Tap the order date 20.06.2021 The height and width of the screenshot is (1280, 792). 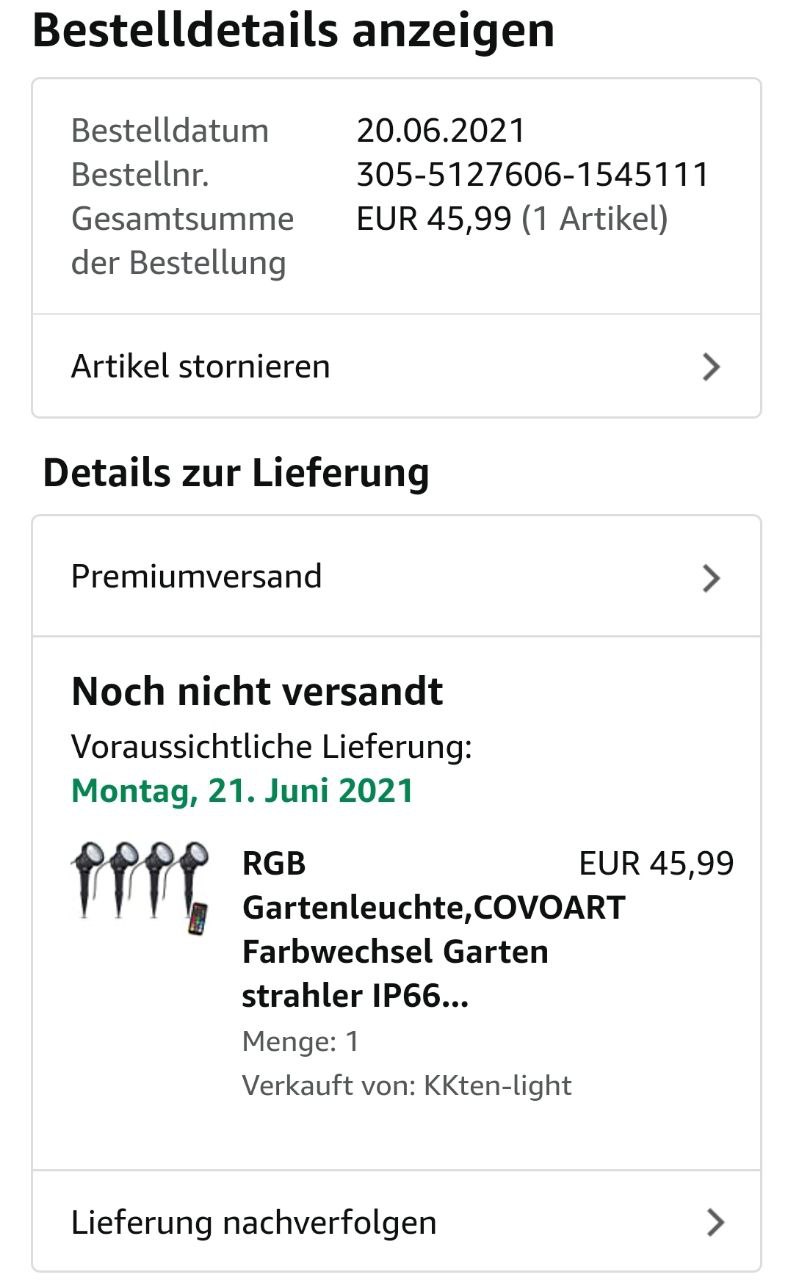click(440, 130)
